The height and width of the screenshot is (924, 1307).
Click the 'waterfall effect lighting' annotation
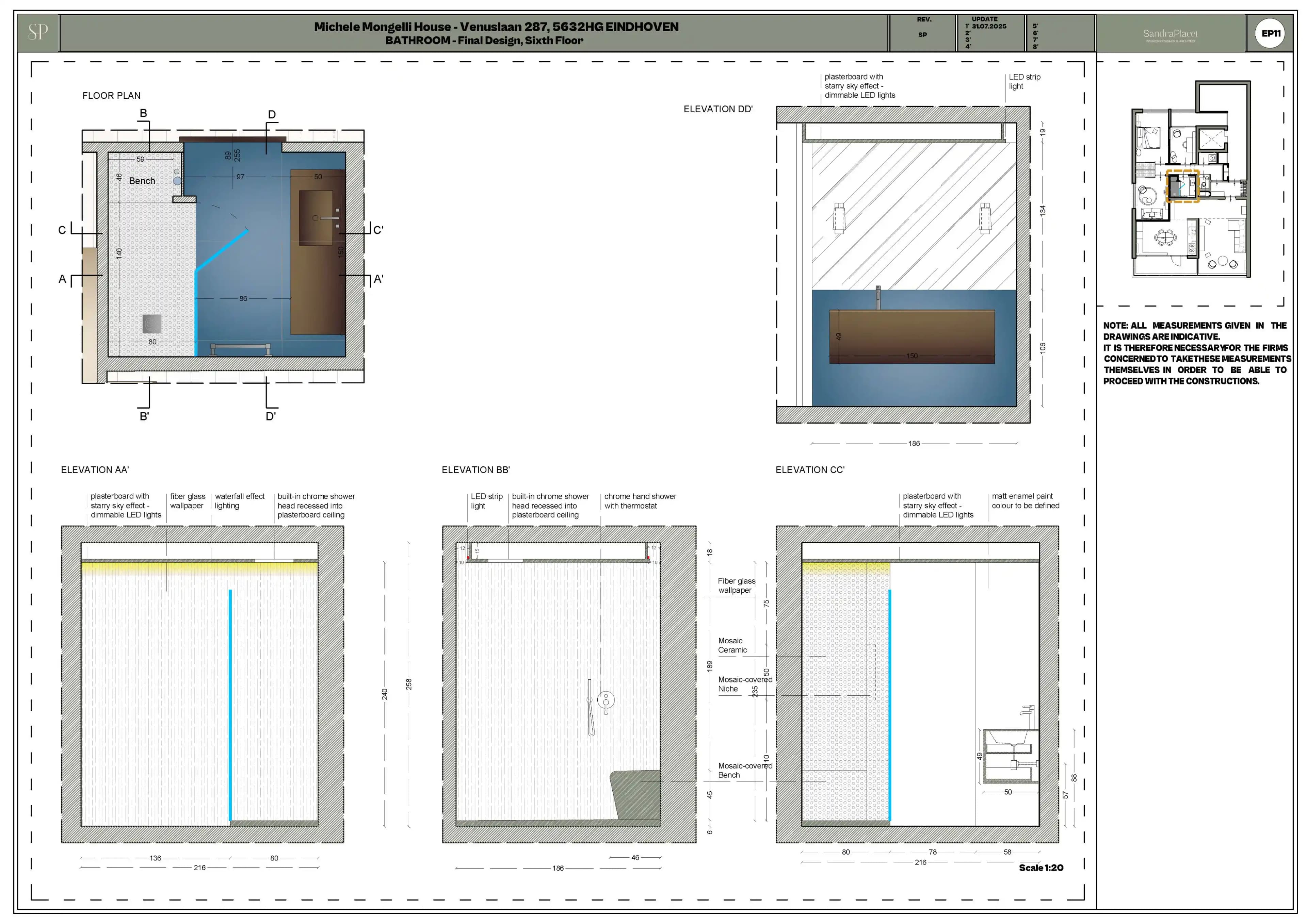240,501
